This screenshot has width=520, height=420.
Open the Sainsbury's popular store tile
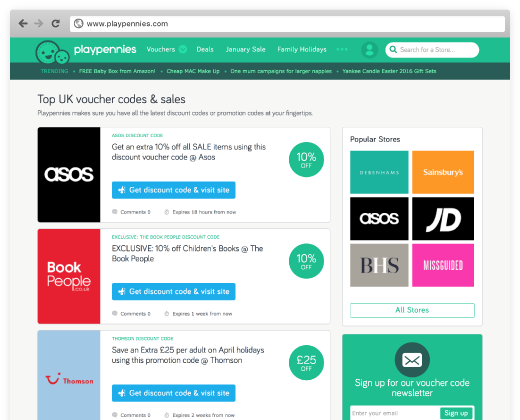pyautogui.click(x=443, y=172)
